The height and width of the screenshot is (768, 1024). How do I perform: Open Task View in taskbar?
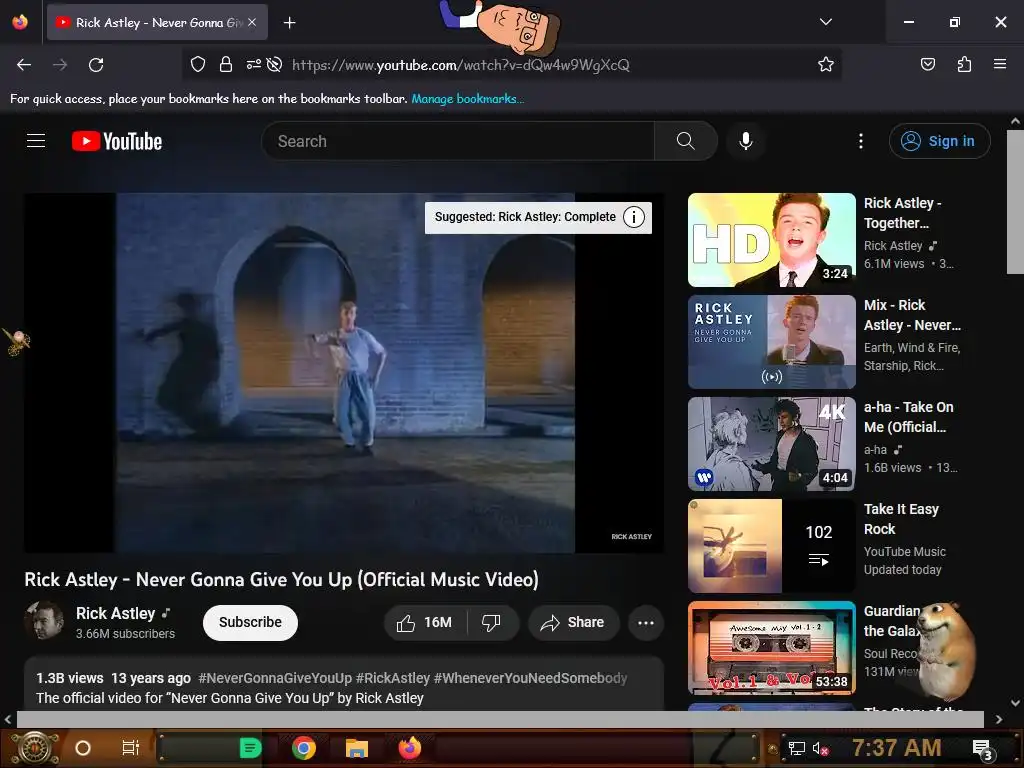[x=131, y=748]
